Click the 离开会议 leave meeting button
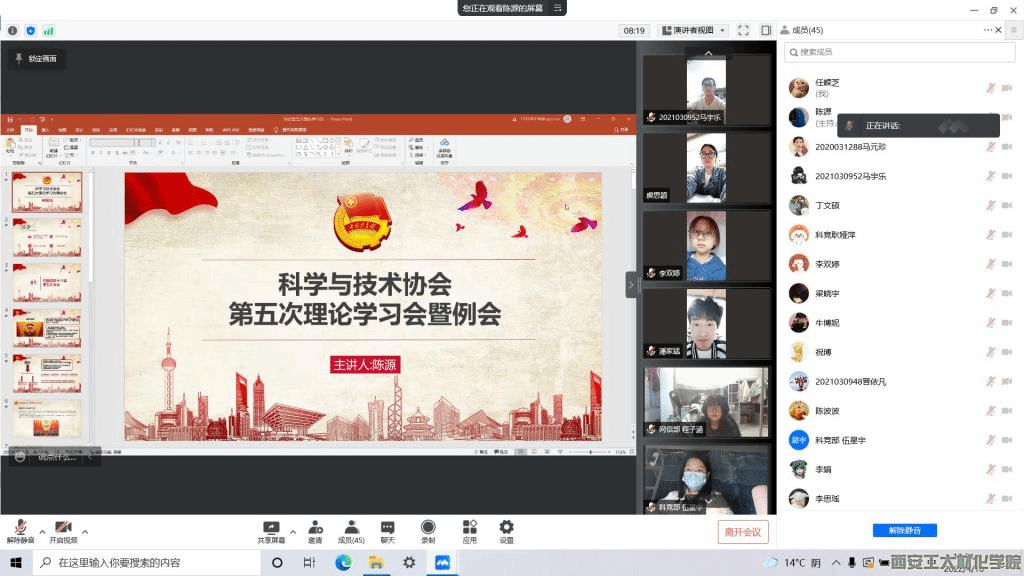The image size is (1024, 576). coord(743,532)
